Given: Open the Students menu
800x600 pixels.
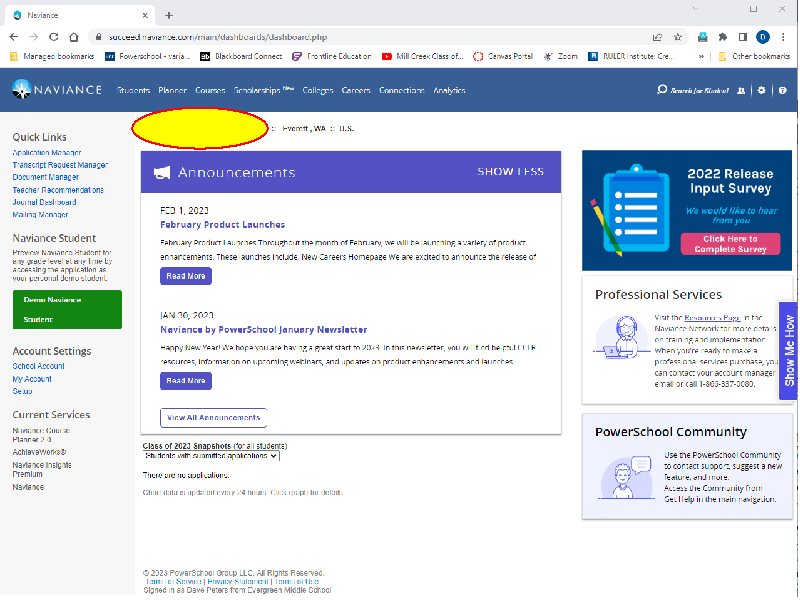Looking at the screenshot, I should [x=133, y=90].
